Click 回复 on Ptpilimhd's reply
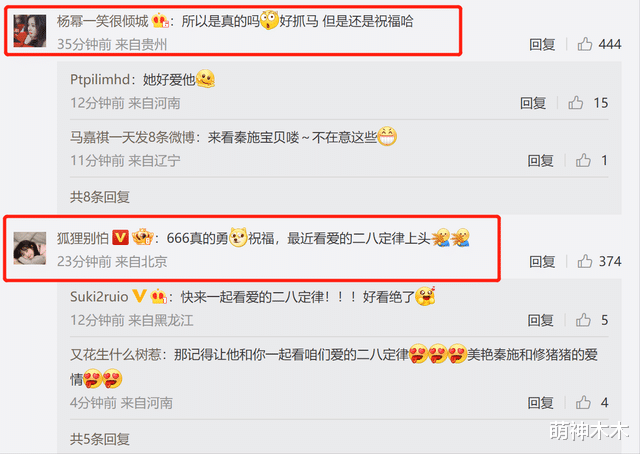 pyautogui.click(x=533, y=103)
